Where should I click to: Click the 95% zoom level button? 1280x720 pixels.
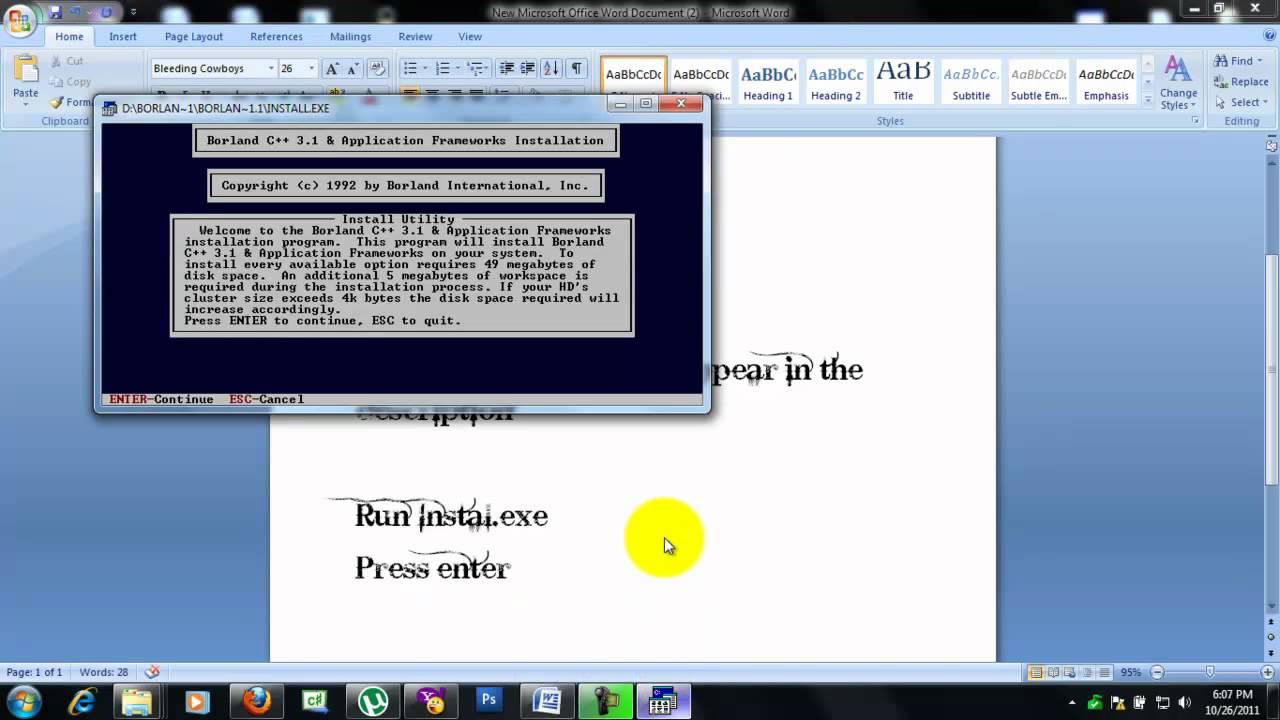click(1131, 672)
